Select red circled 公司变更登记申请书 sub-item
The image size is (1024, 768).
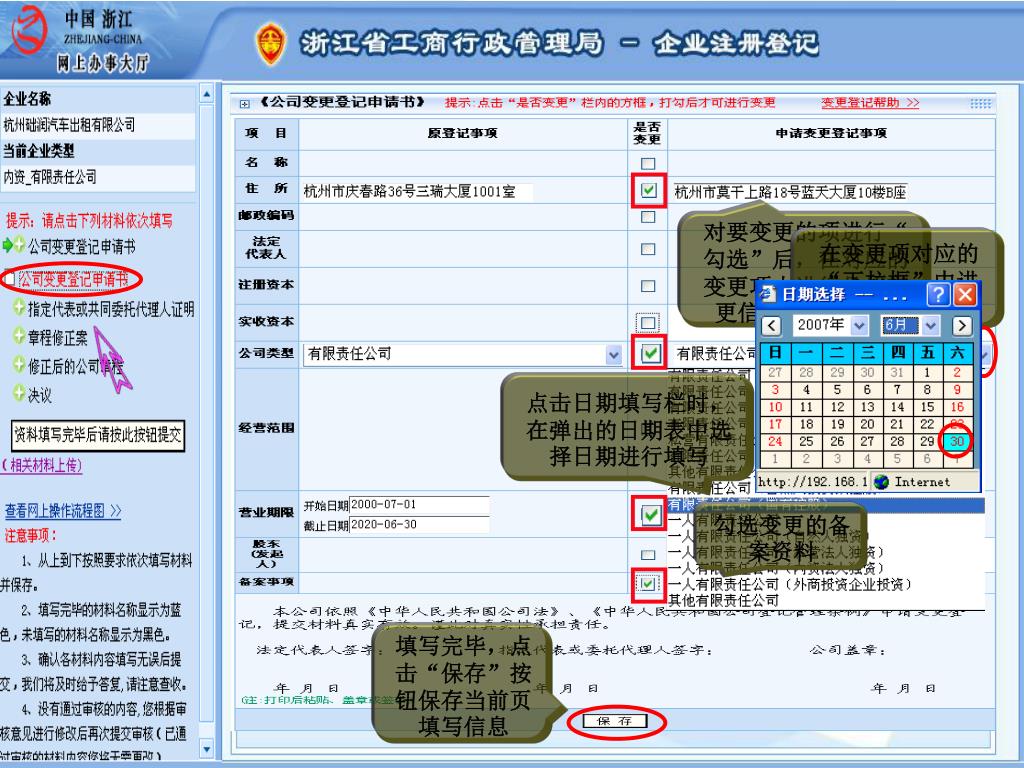coord(73,280)
